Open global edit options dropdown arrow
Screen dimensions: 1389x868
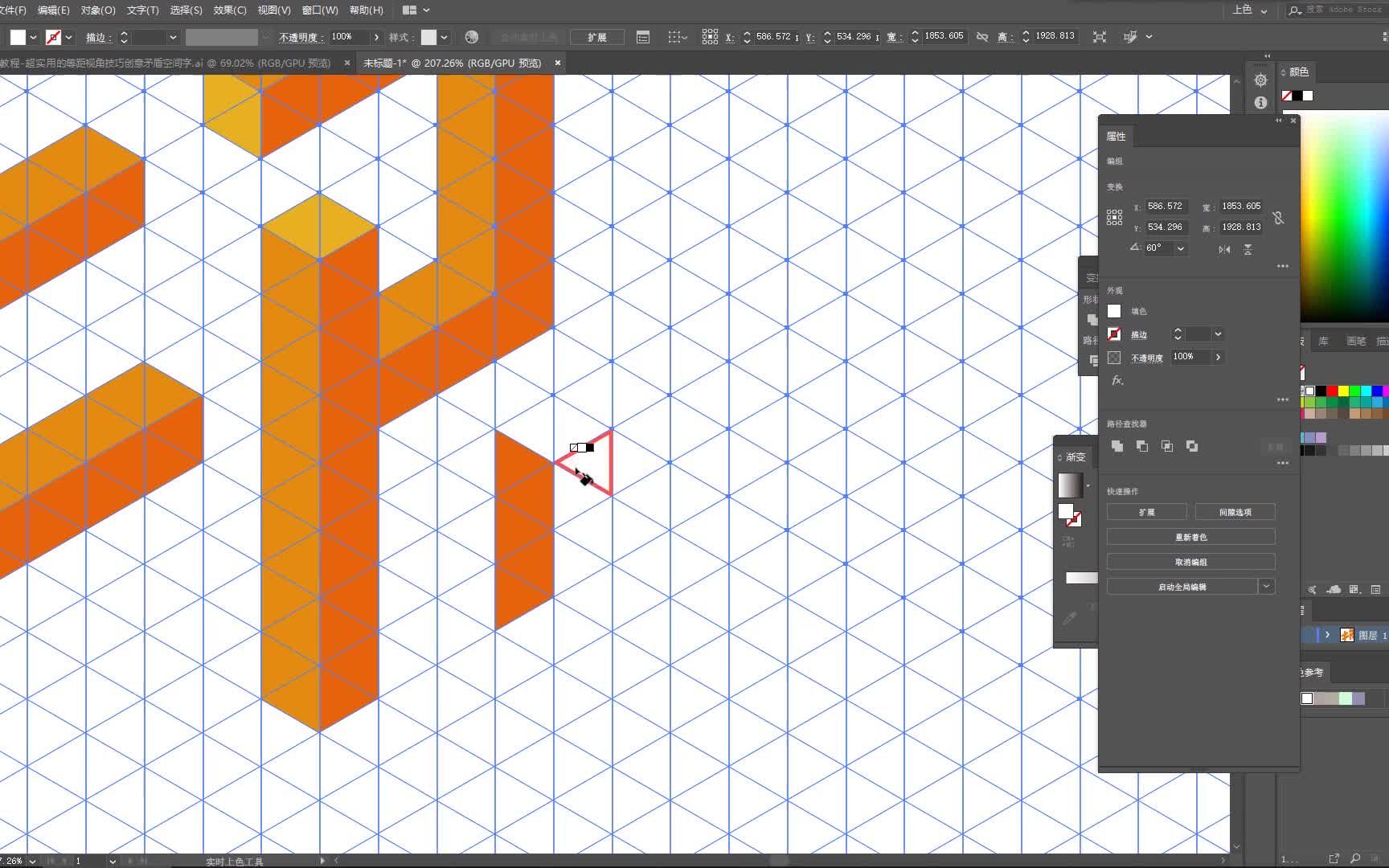click(1267, 587)
